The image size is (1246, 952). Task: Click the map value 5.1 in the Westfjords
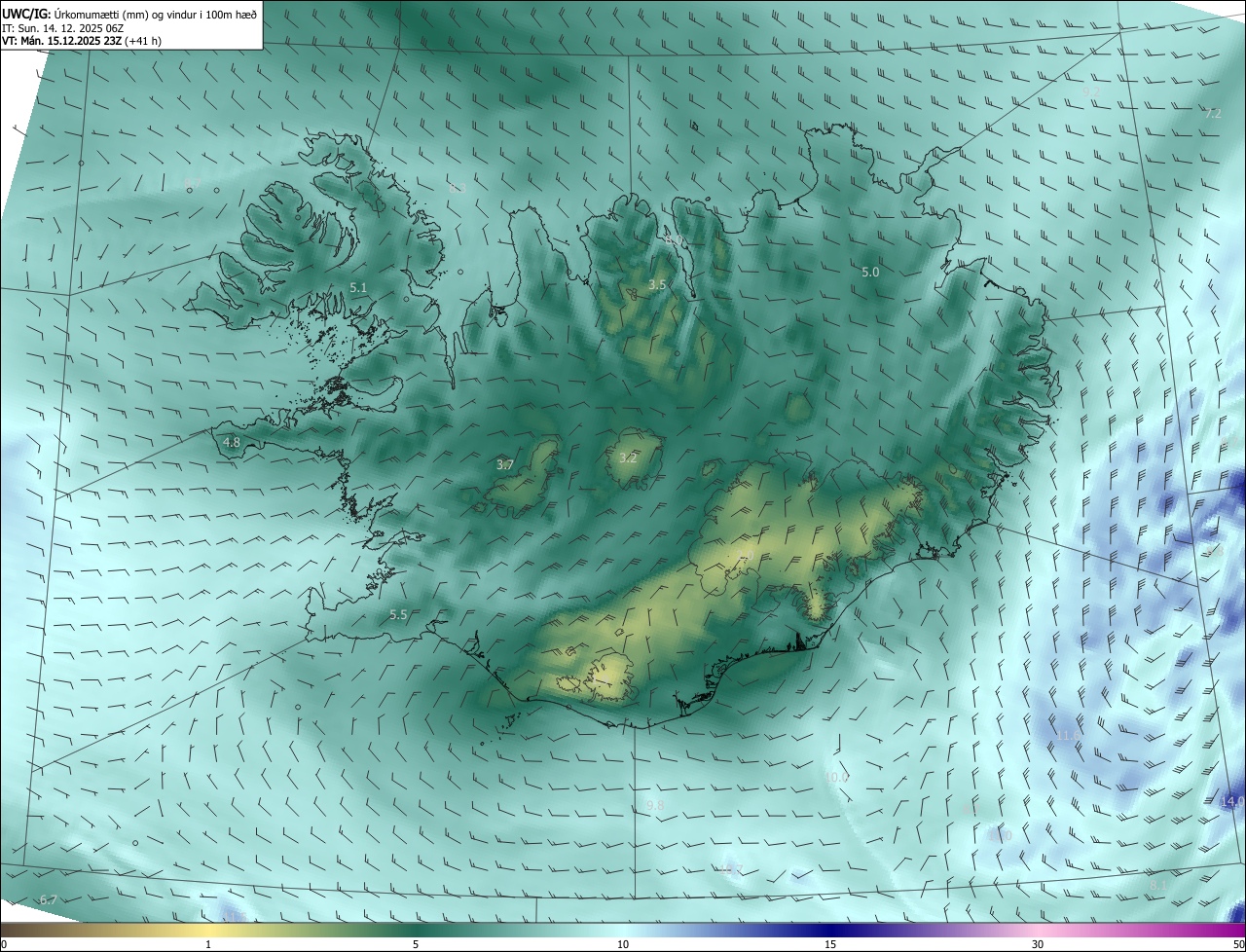point(358,287)
